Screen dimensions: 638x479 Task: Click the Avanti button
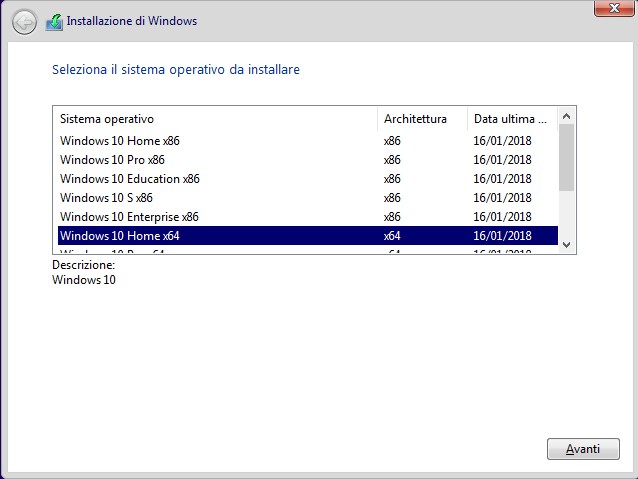pyautogui.click(x=583, y=449)
